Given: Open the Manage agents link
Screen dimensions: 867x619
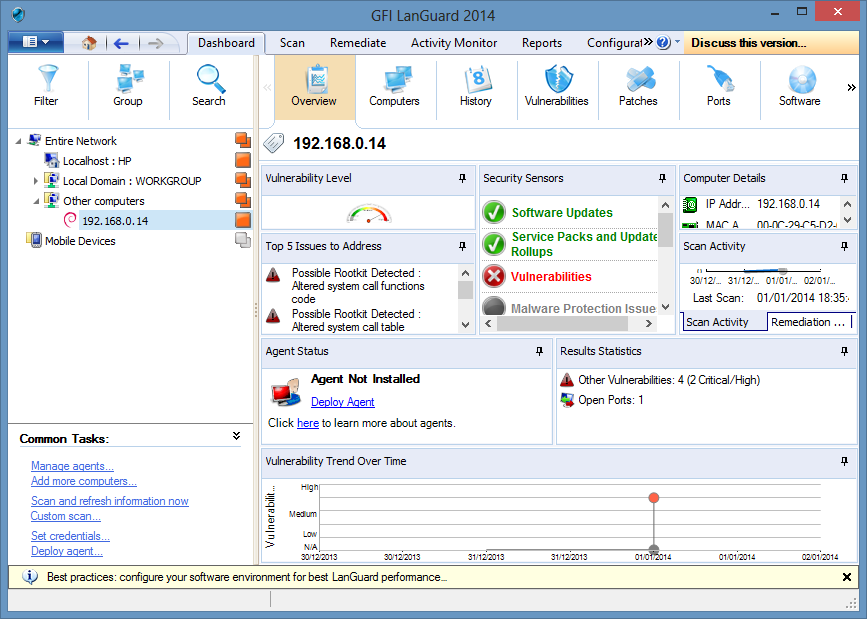Looking at the screenshot, I should tap(72, 466).
